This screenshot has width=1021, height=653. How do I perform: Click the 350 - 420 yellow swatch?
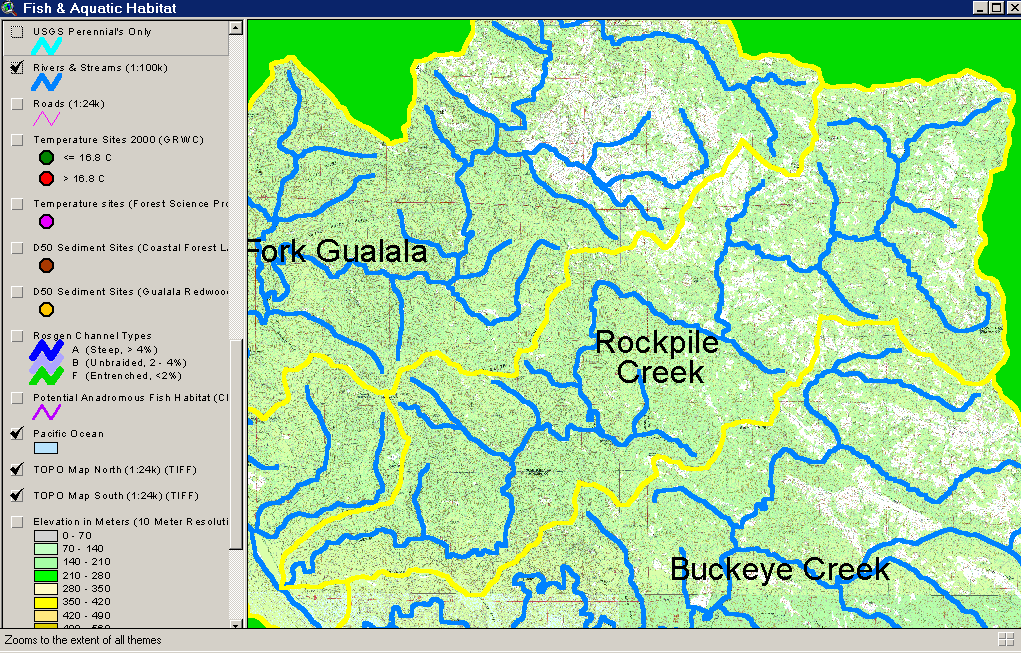point(46,602)
